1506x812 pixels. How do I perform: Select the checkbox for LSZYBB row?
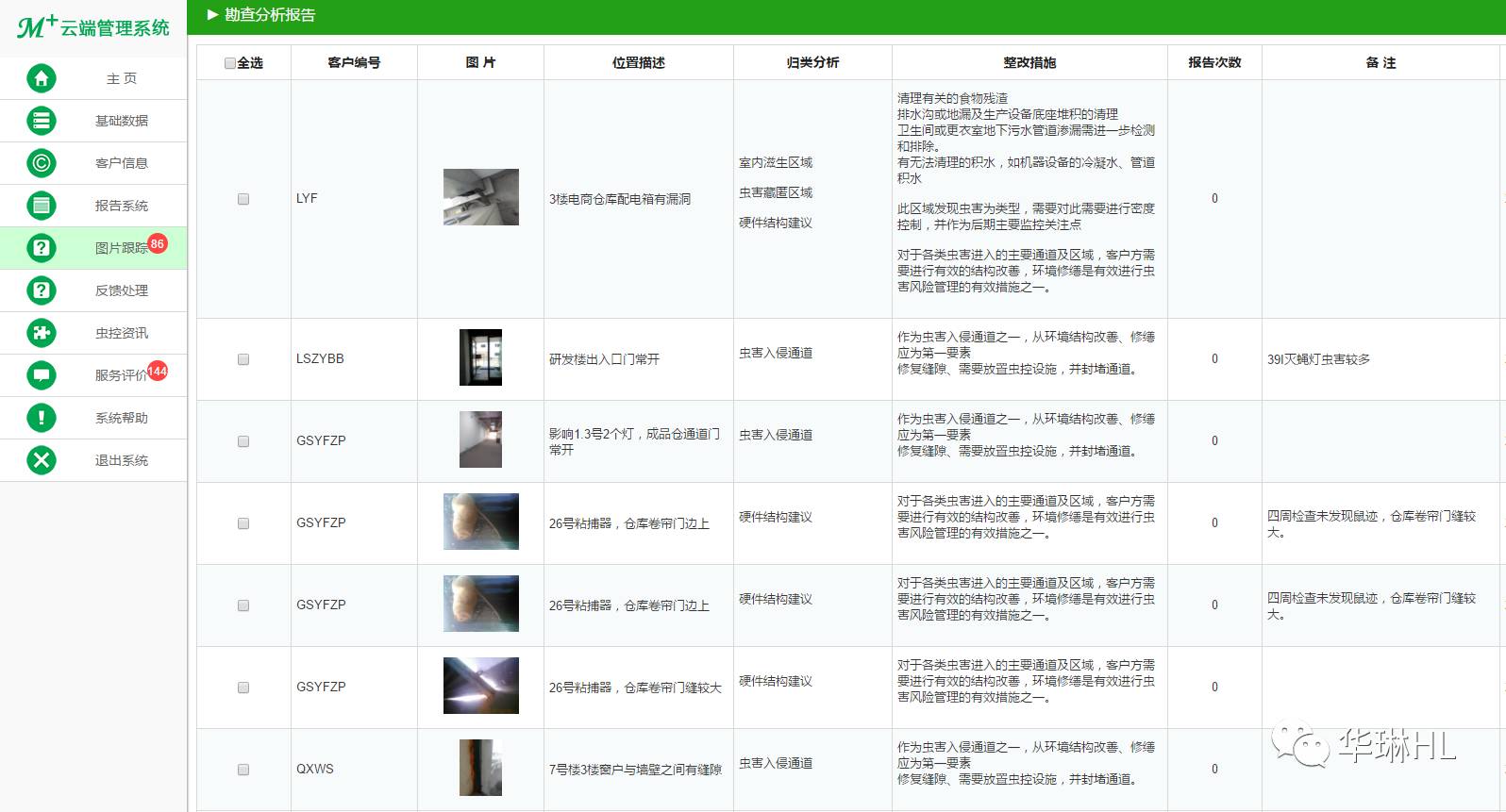243,359
